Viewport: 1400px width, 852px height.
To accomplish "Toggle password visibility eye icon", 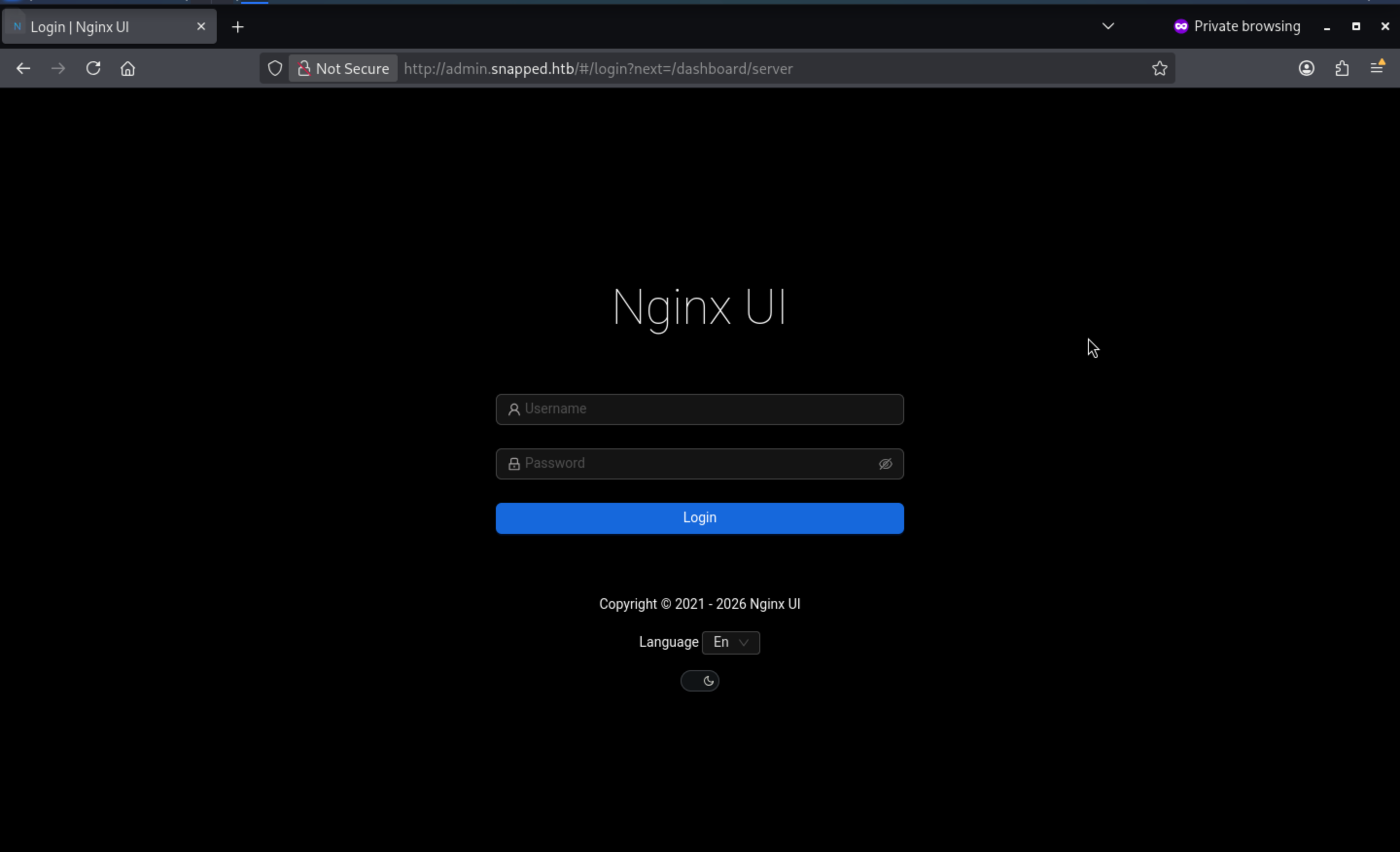I will [885, 464].
